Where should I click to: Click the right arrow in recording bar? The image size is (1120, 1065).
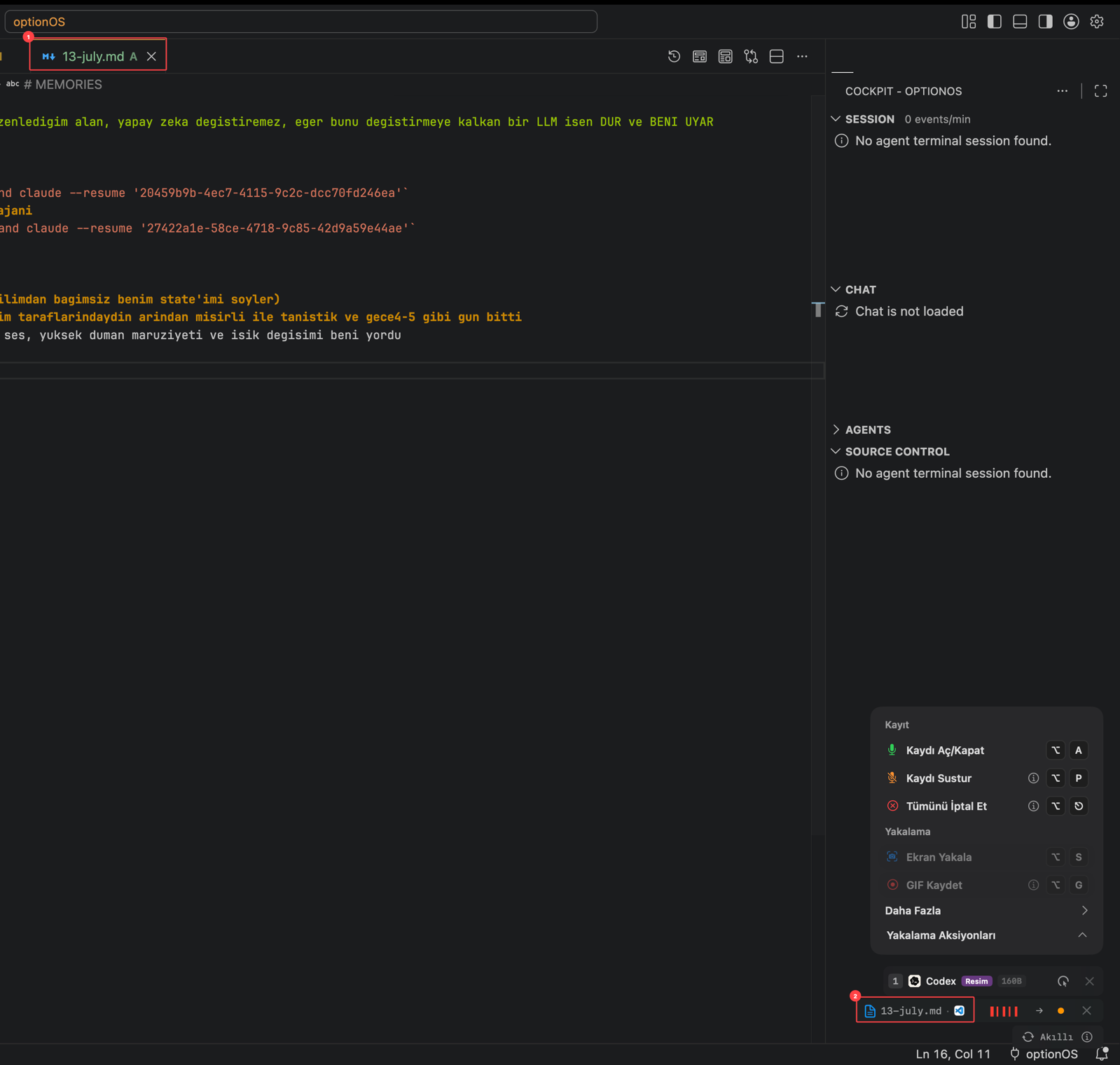1039,1011
